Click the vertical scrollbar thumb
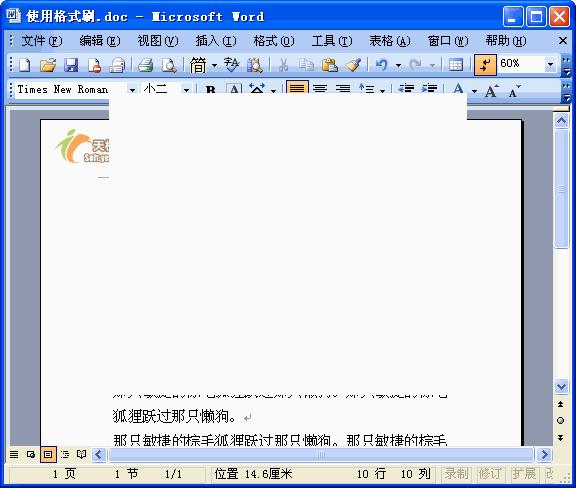Image resolution: width=576 pixels, height=488 pixels. [561, 189]
